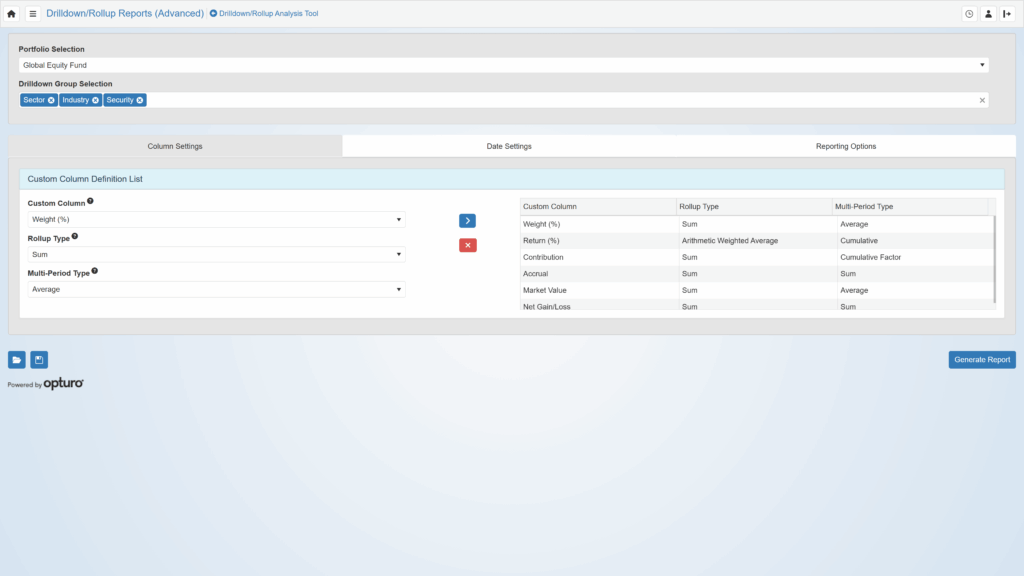Remove column using red X button

coord(467,245)
